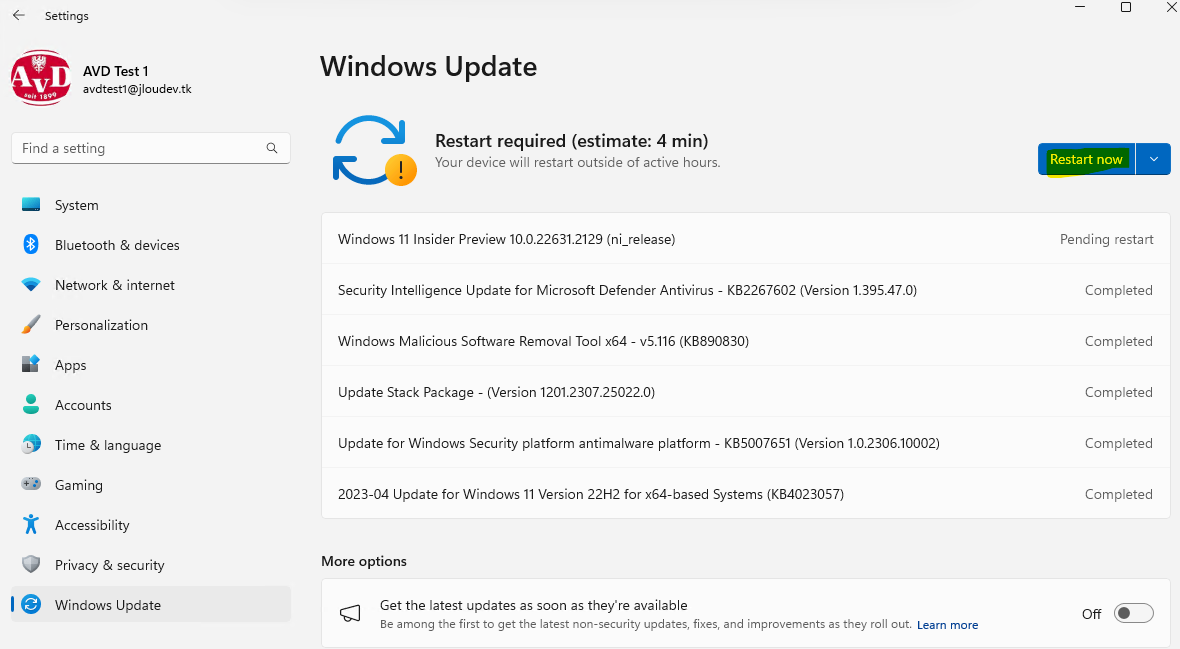Click Completed status for KB4023057 update
The width and height of the screenshot is (1180, 649).
point(1118,494)
